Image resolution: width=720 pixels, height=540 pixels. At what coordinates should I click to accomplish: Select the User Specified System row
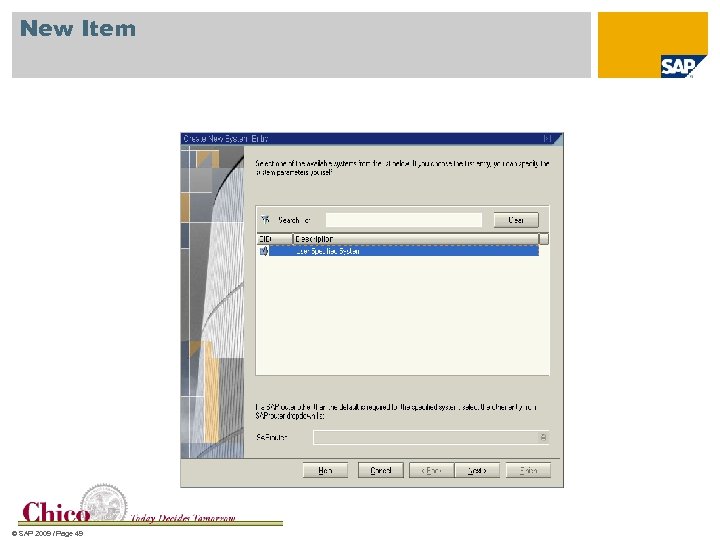click(399, 251)
